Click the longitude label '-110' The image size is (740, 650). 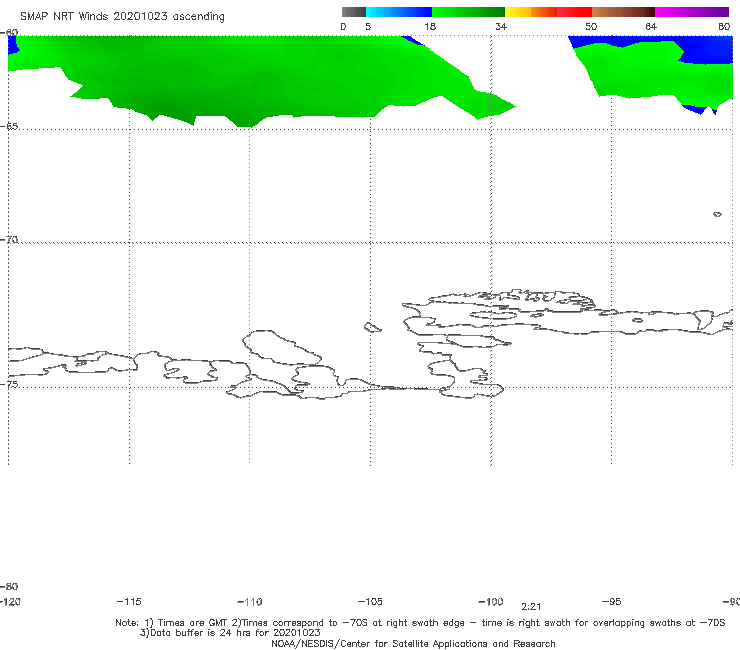click(x=250, y=602)
